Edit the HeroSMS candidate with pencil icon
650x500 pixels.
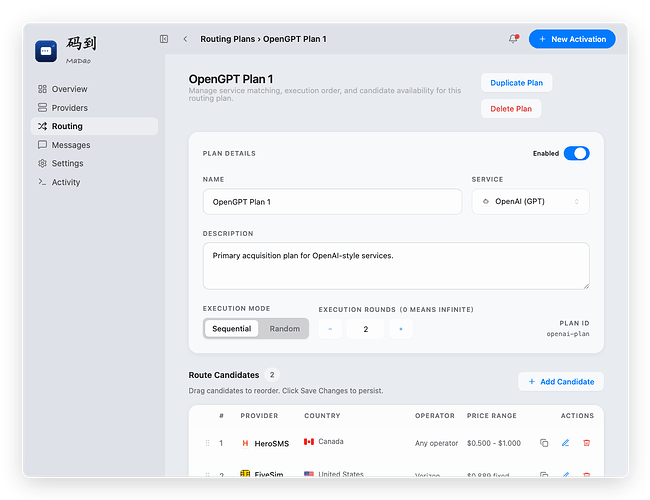(565, 443)
